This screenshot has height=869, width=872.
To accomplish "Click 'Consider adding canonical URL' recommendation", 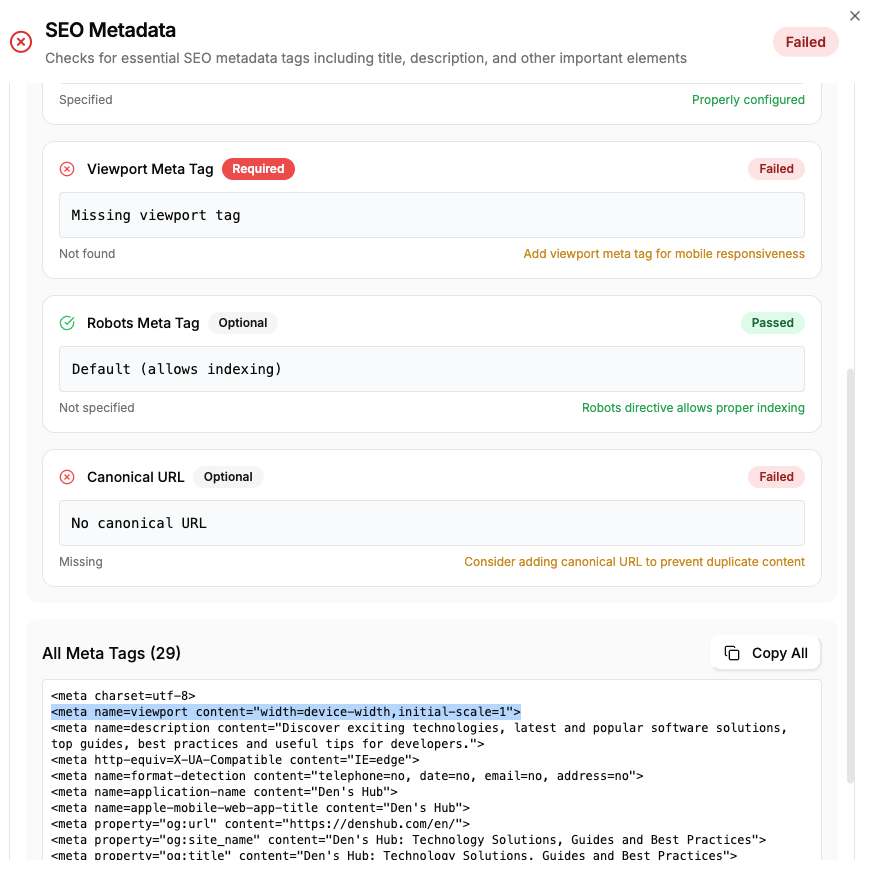I will 634,562.
